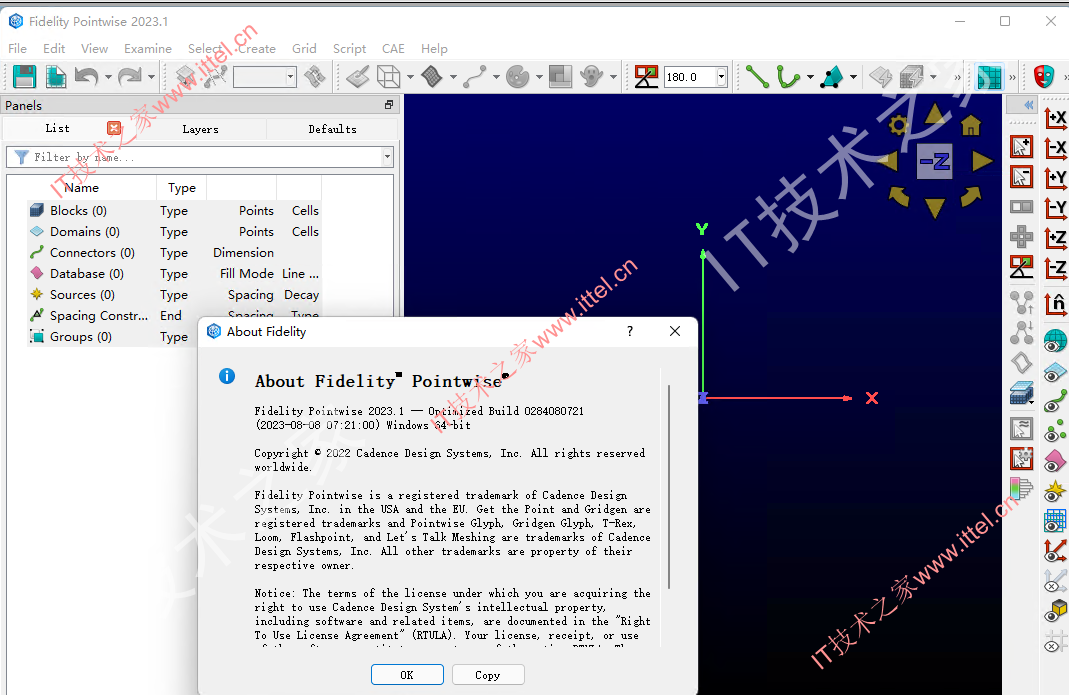The height and width of the screenshot is (695, 1069).
Task: Open the CAE menu
Action: [393, 48]
